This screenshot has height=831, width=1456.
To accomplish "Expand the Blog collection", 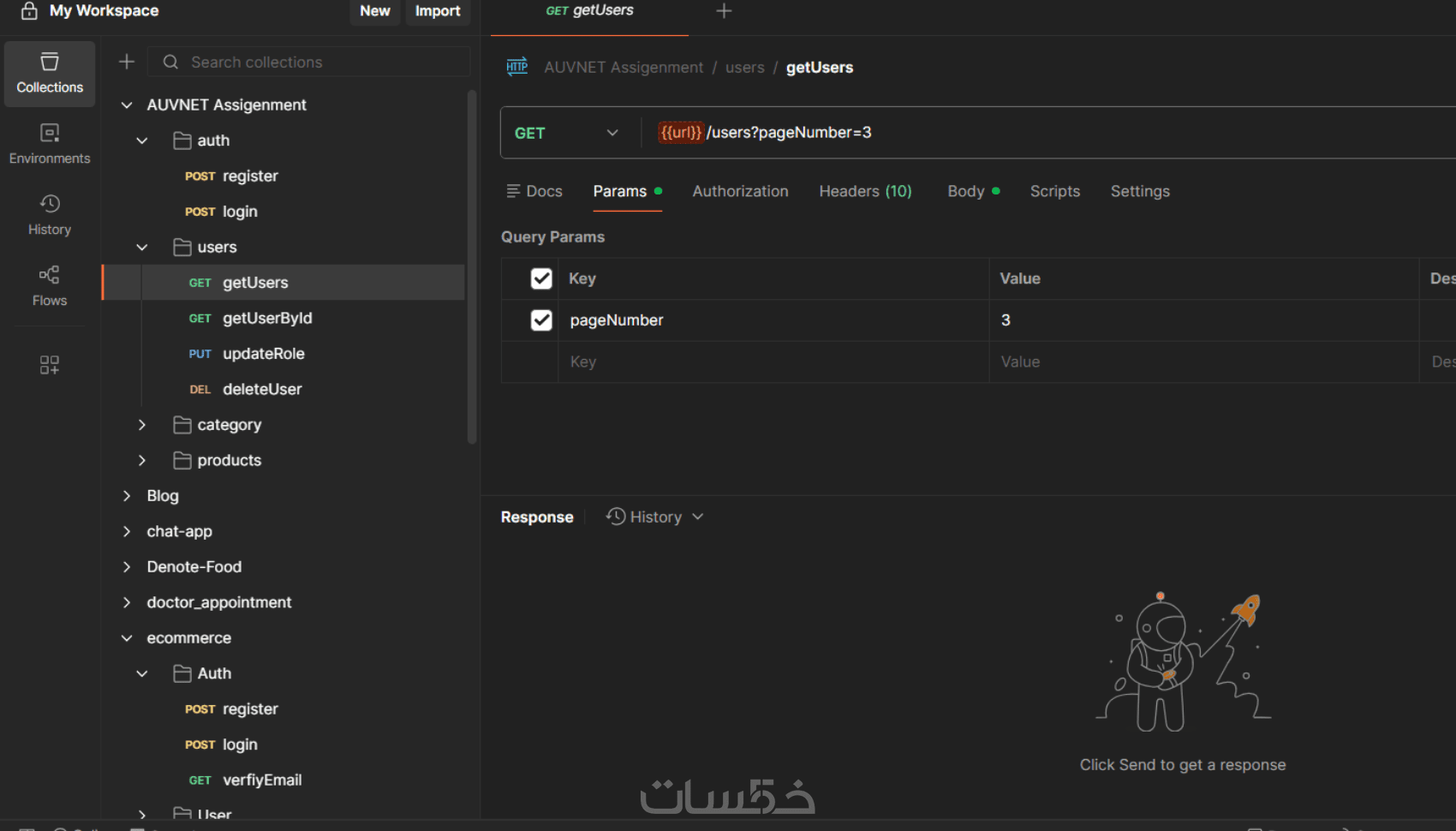I will click(127, 496).
